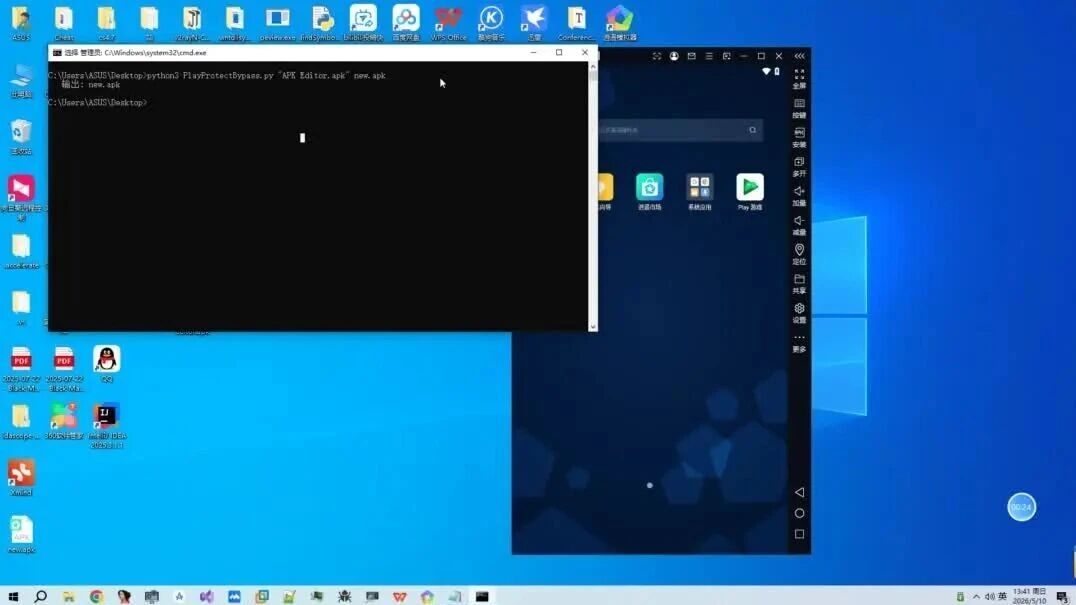Select the Xmind desktop shortcut
Viewport: 1076px width, 605px height.
point(21,477)
